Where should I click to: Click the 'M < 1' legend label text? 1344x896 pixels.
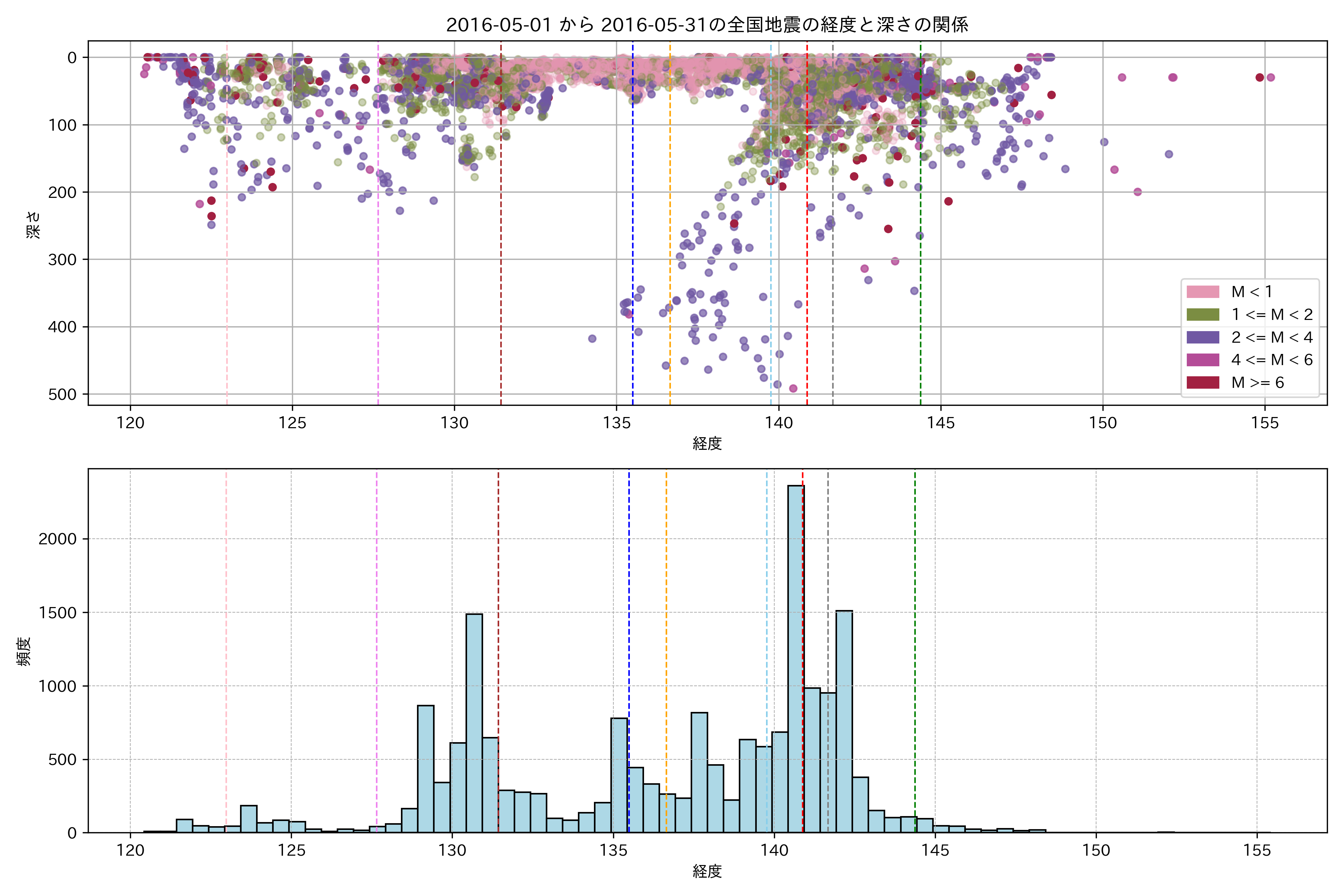pyautogui.click(x=1251, y=292)
